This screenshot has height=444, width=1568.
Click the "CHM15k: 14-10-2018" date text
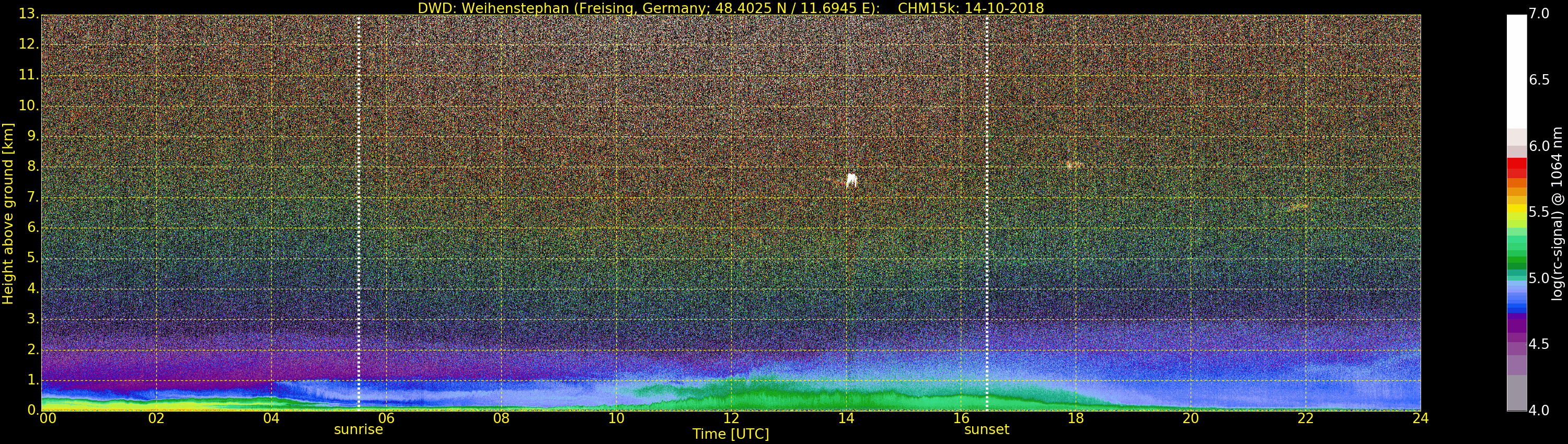[971, 8]
